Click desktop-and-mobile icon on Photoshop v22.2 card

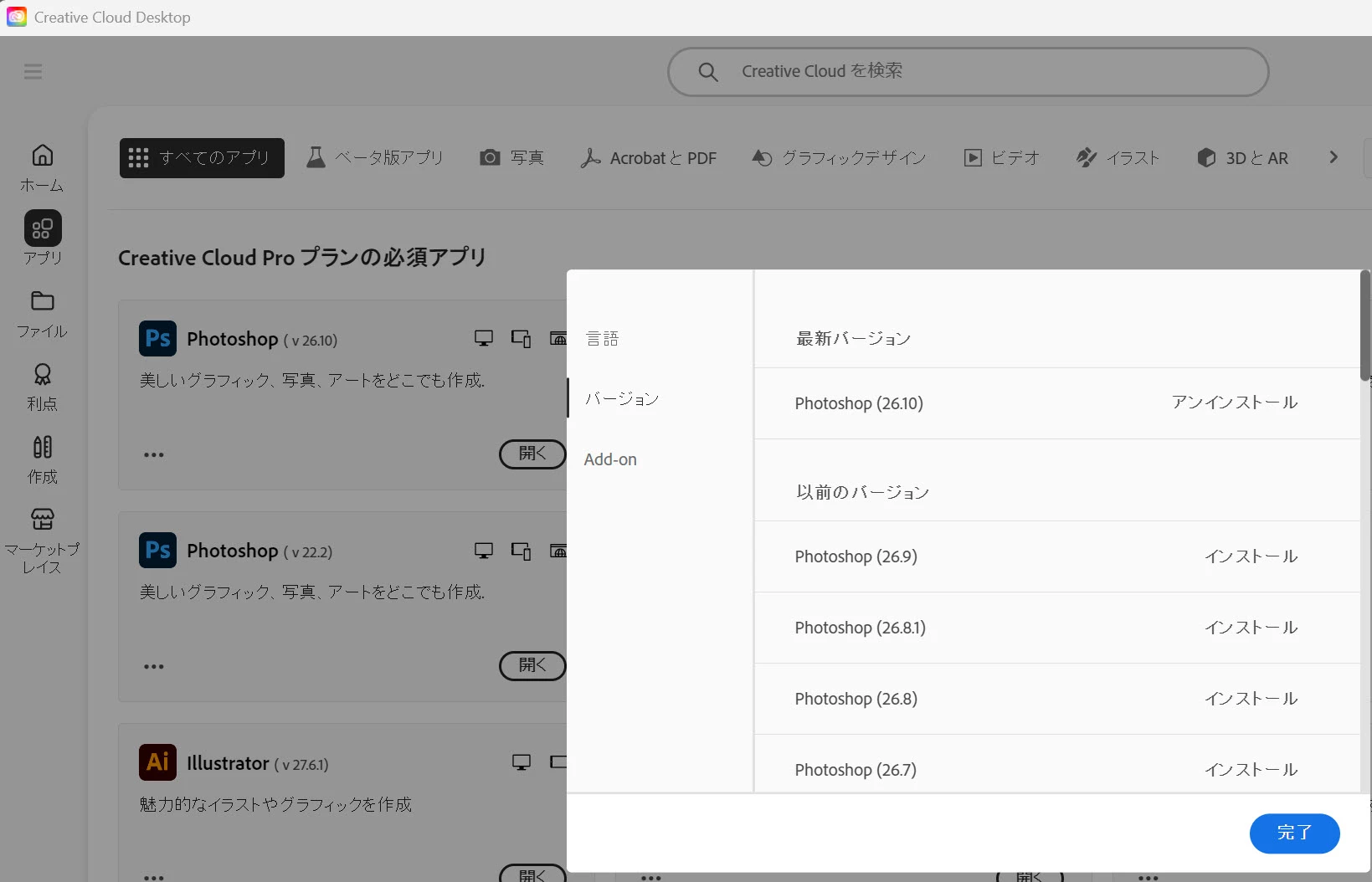click(522, 551)
